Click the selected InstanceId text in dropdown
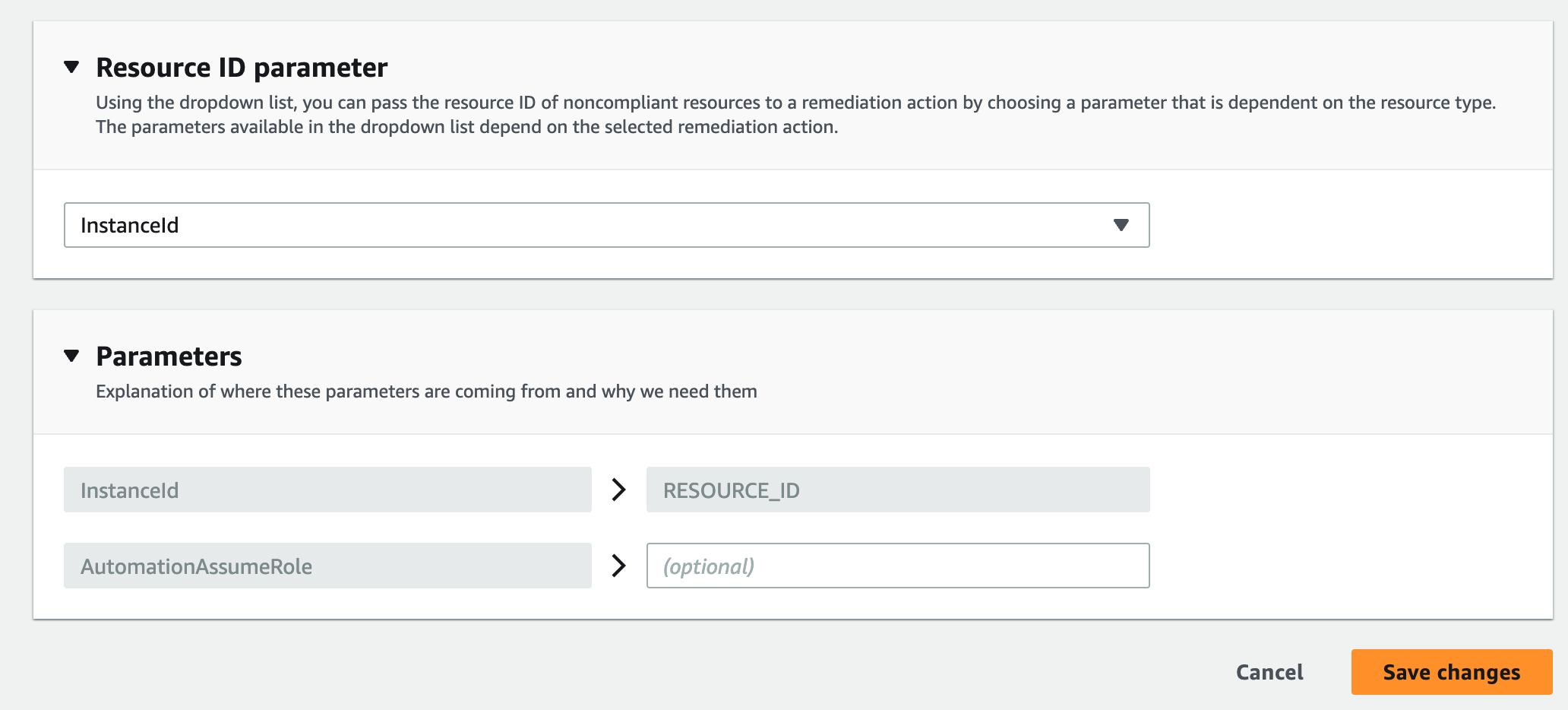 (x=130, y=226)
